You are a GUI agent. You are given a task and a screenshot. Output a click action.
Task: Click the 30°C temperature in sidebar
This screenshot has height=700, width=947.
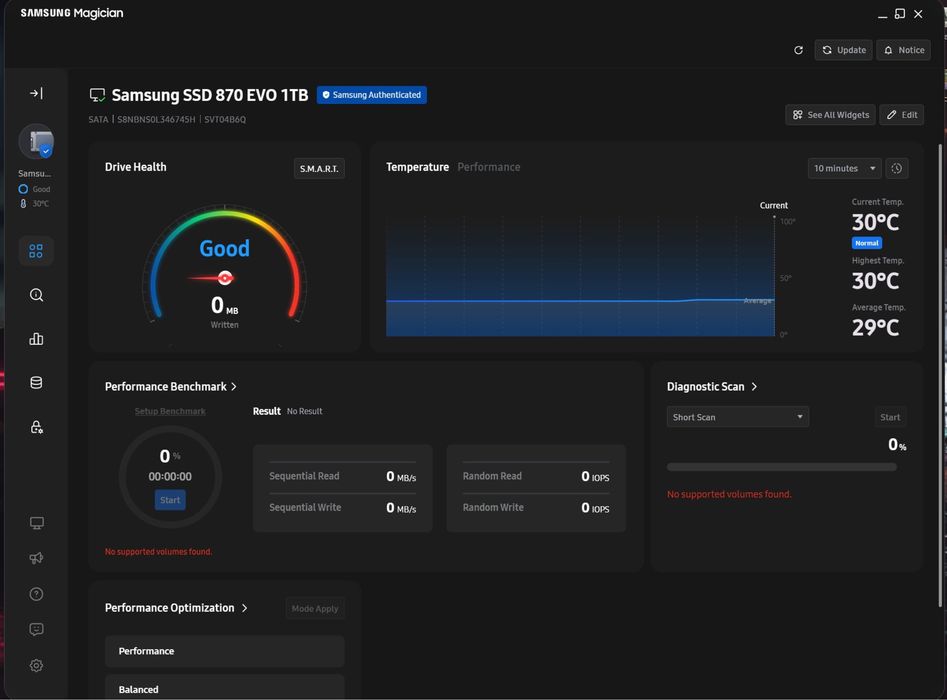40,204
